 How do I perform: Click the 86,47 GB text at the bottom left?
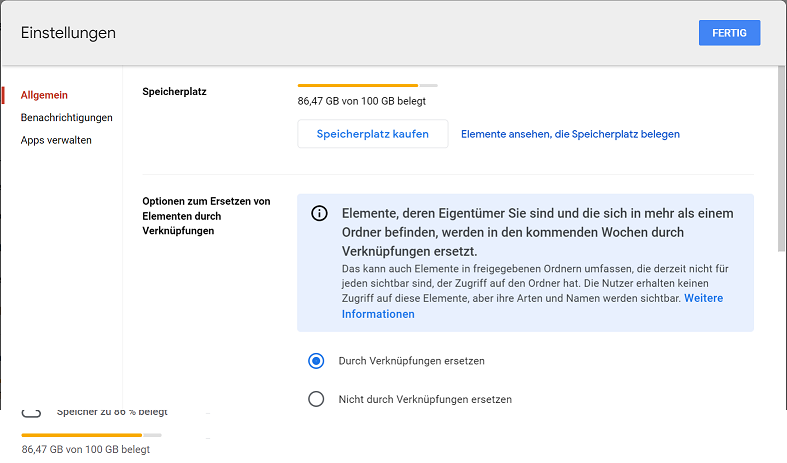point(86,450)
